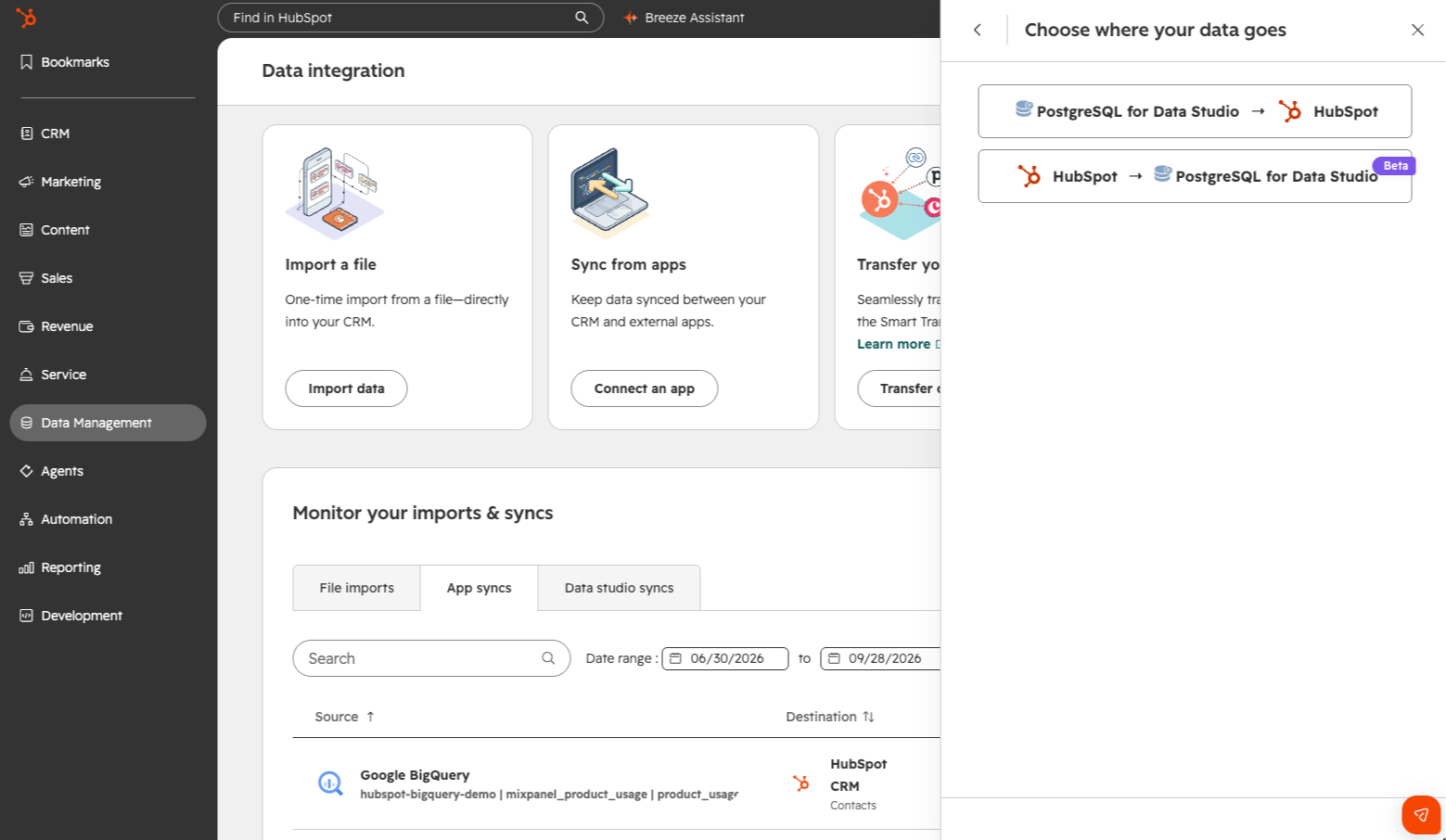This screenshot has height=840, width=1446.
Task: Select Data Management in the sidebar
Action: pos(108,423)
